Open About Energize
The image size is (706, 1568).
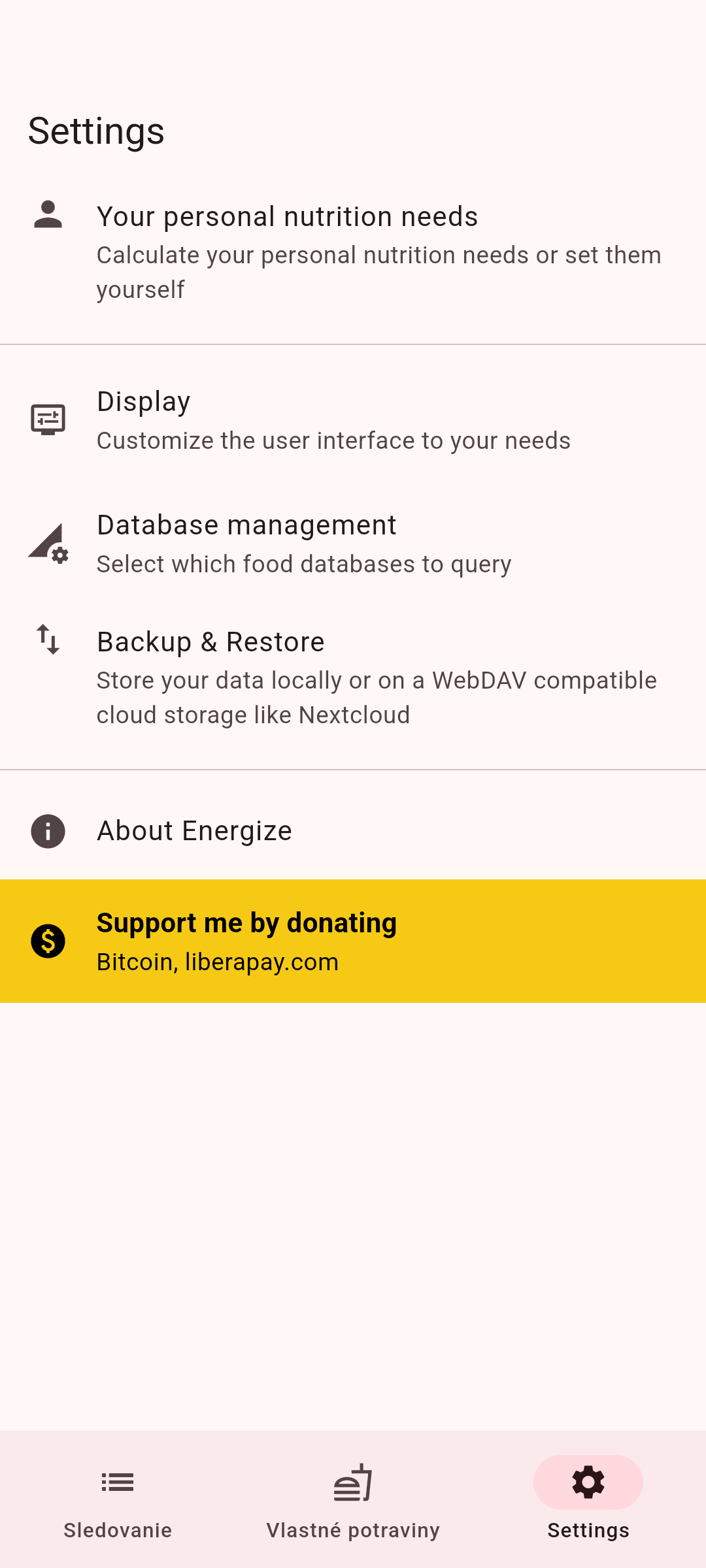(x=194, y=831)
